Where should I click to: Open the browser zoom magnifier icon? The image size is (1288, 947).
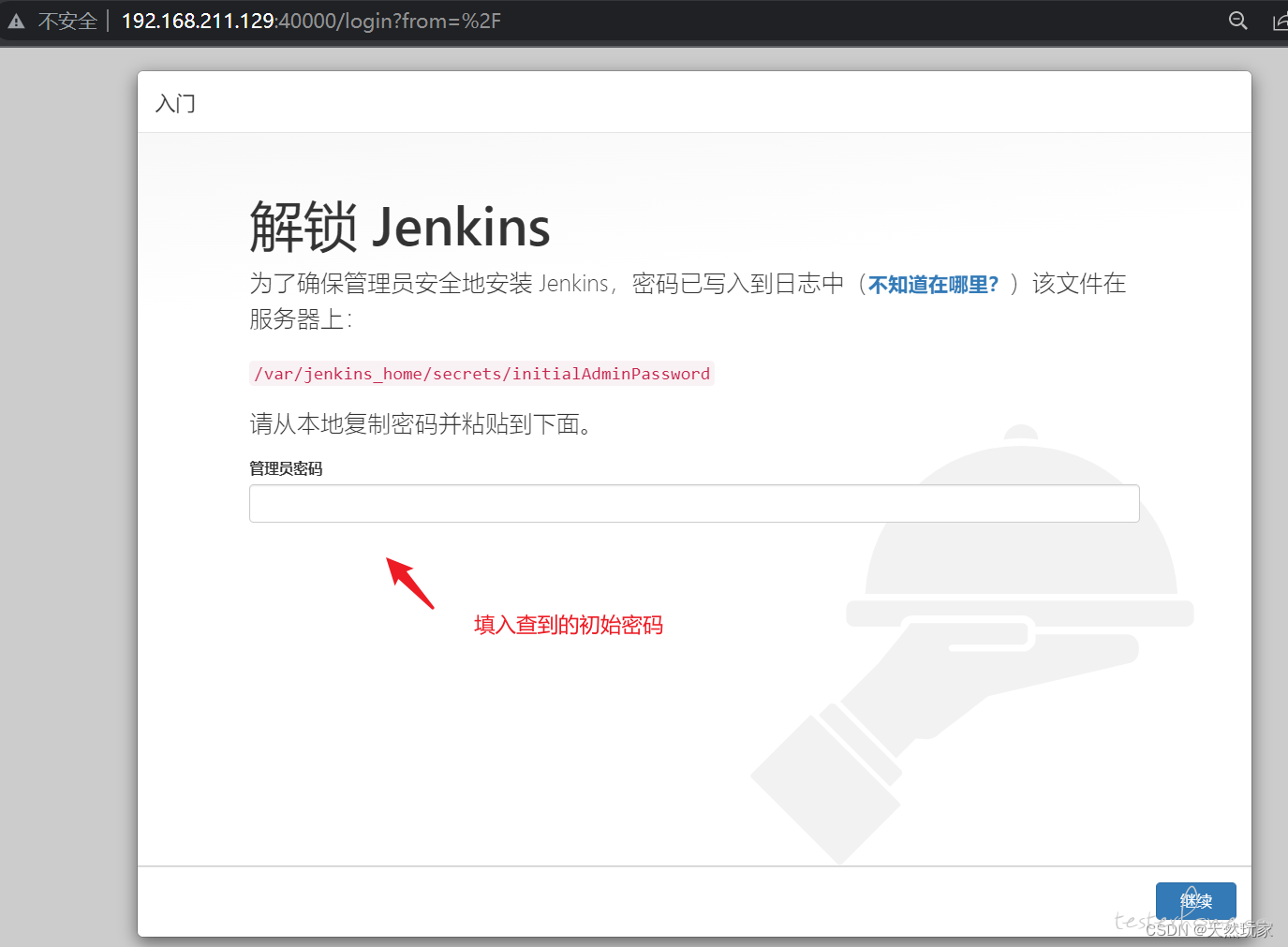coord(1237,21)
